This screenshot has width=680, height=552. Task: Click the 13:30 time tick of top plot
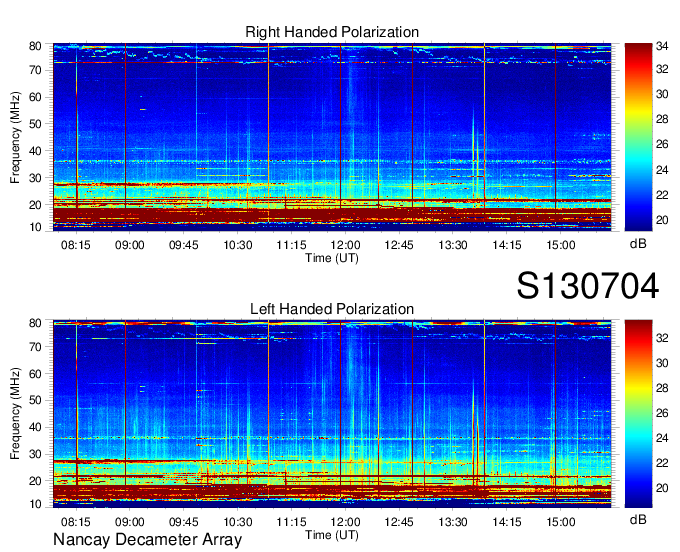[x=453, y=245]
